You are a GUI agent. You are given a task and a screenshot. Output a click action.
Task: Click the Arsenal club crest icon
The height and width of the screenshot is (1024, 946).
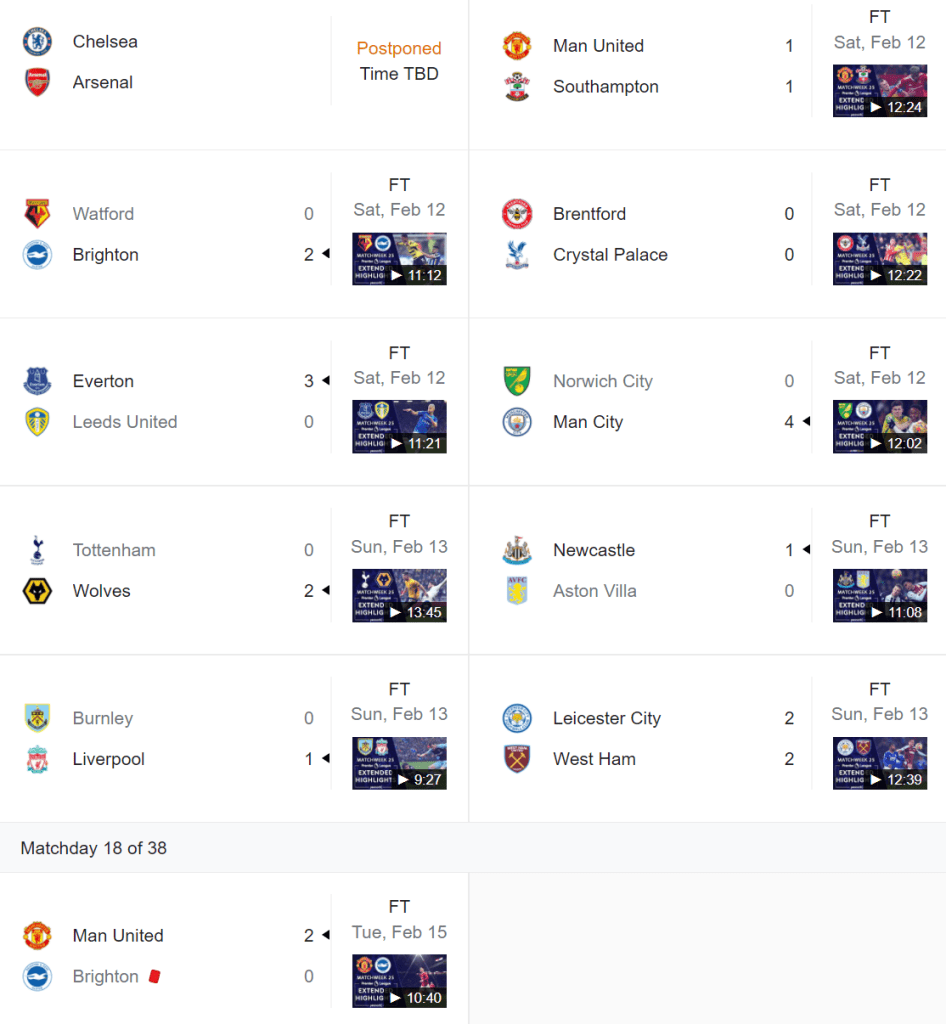[x=37, y=82]
